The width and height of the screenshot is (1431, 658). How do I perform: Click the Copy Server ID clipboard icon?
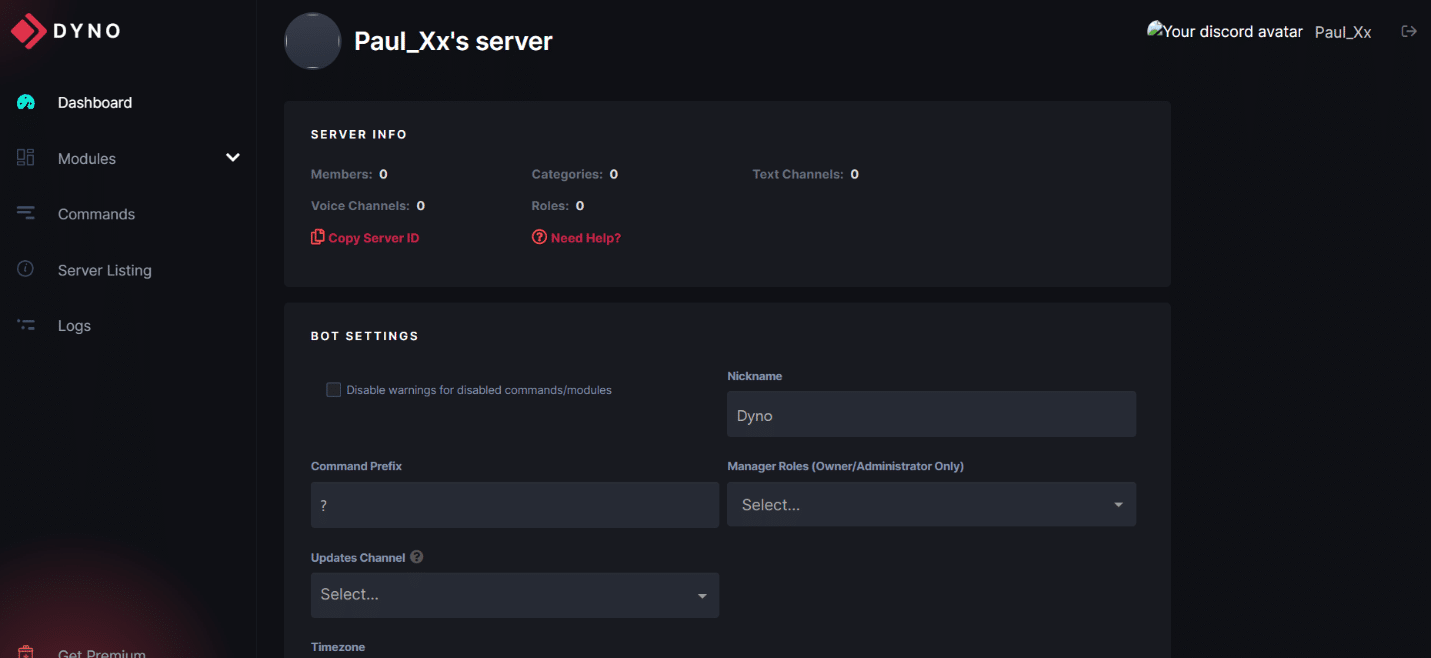318,237
